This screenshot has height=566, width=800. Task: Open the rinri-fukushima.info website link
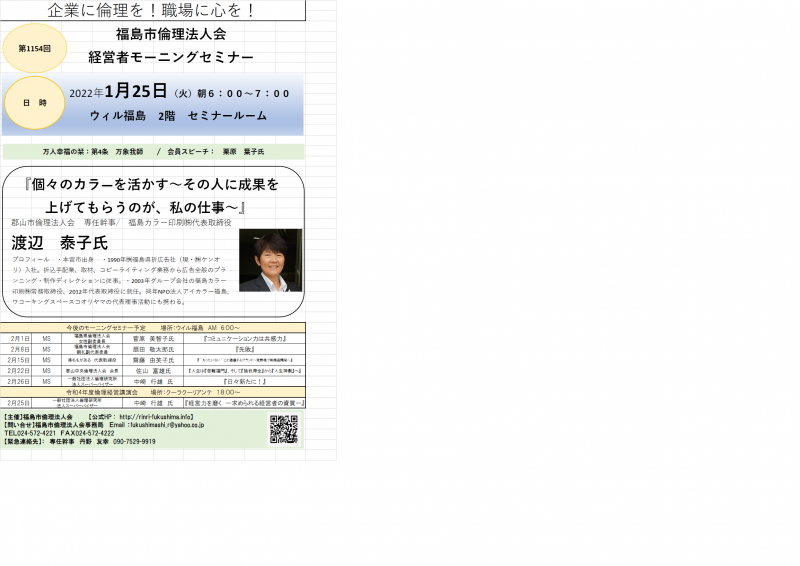[x=156, y=416]
